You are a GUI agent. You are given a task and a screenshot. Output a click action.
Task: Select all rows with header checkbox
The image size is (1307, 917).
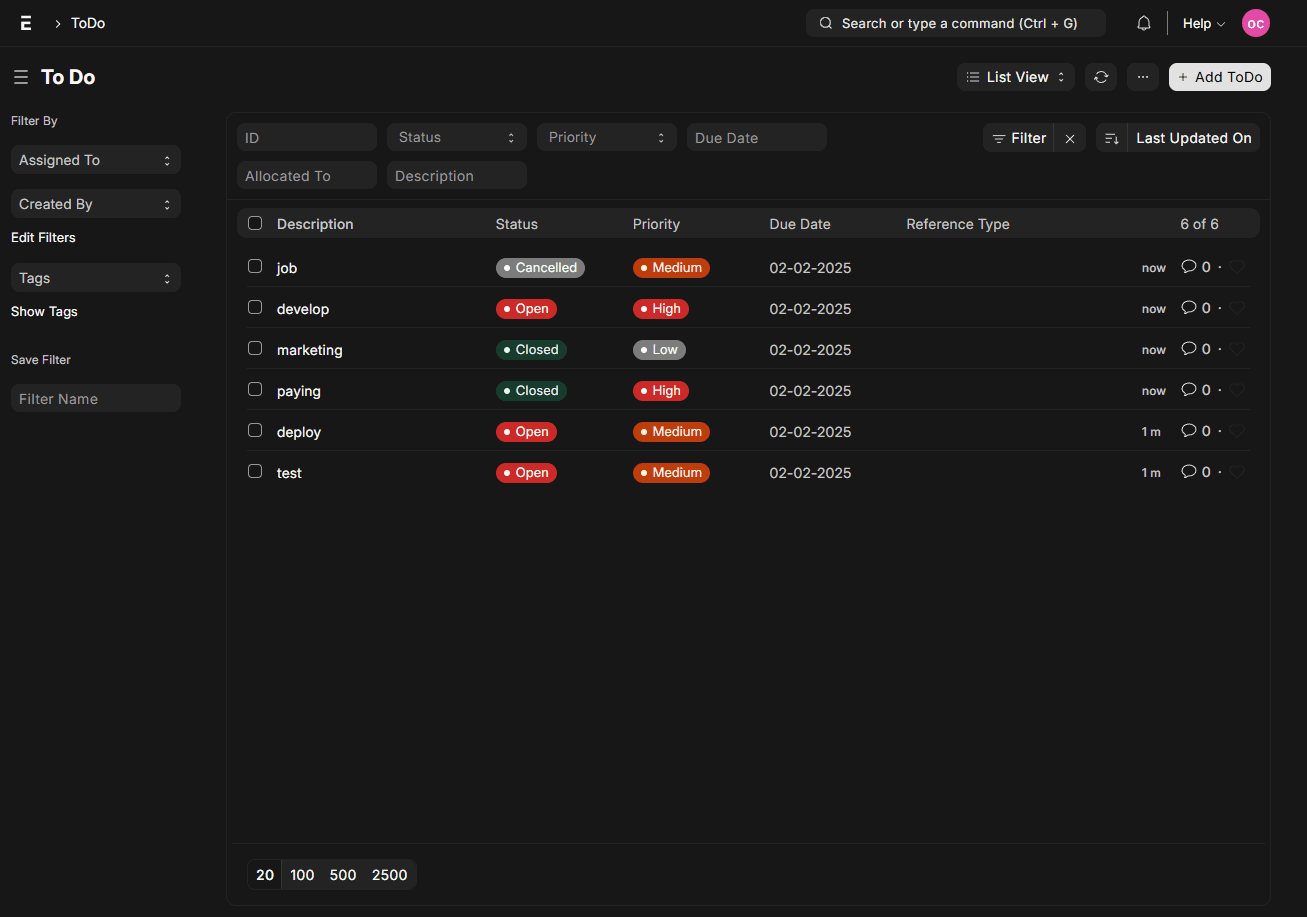click(255, 223)
